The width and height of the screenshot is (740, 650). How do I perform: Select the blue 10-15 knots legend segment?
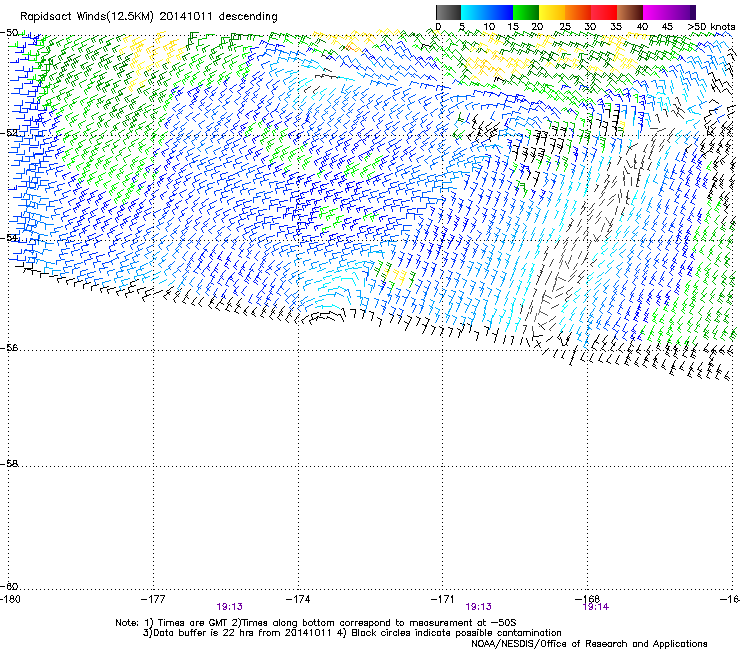[500, 12]
